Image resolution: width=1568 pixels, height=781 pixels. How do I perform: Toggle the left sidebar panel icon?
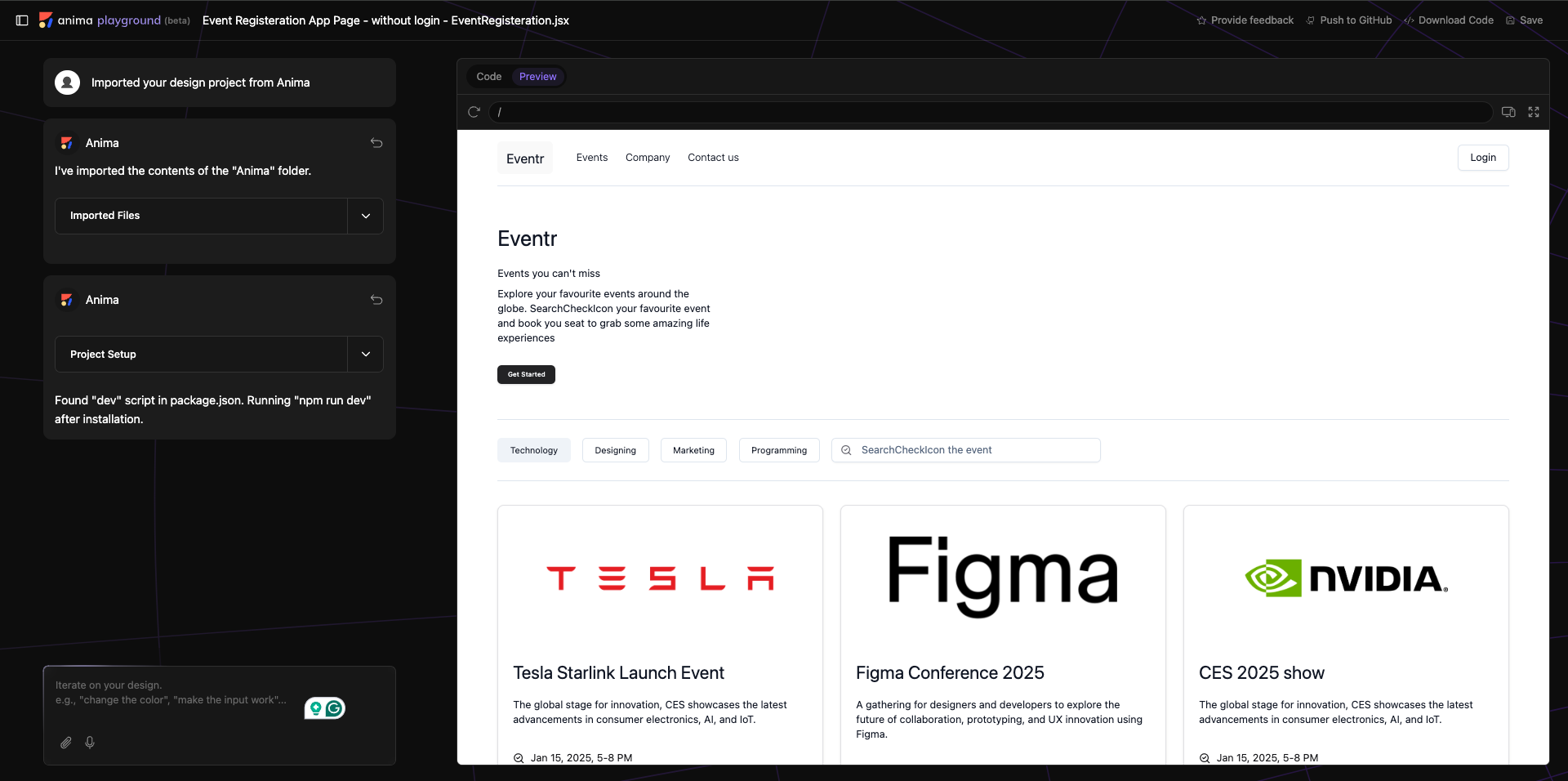22,20
